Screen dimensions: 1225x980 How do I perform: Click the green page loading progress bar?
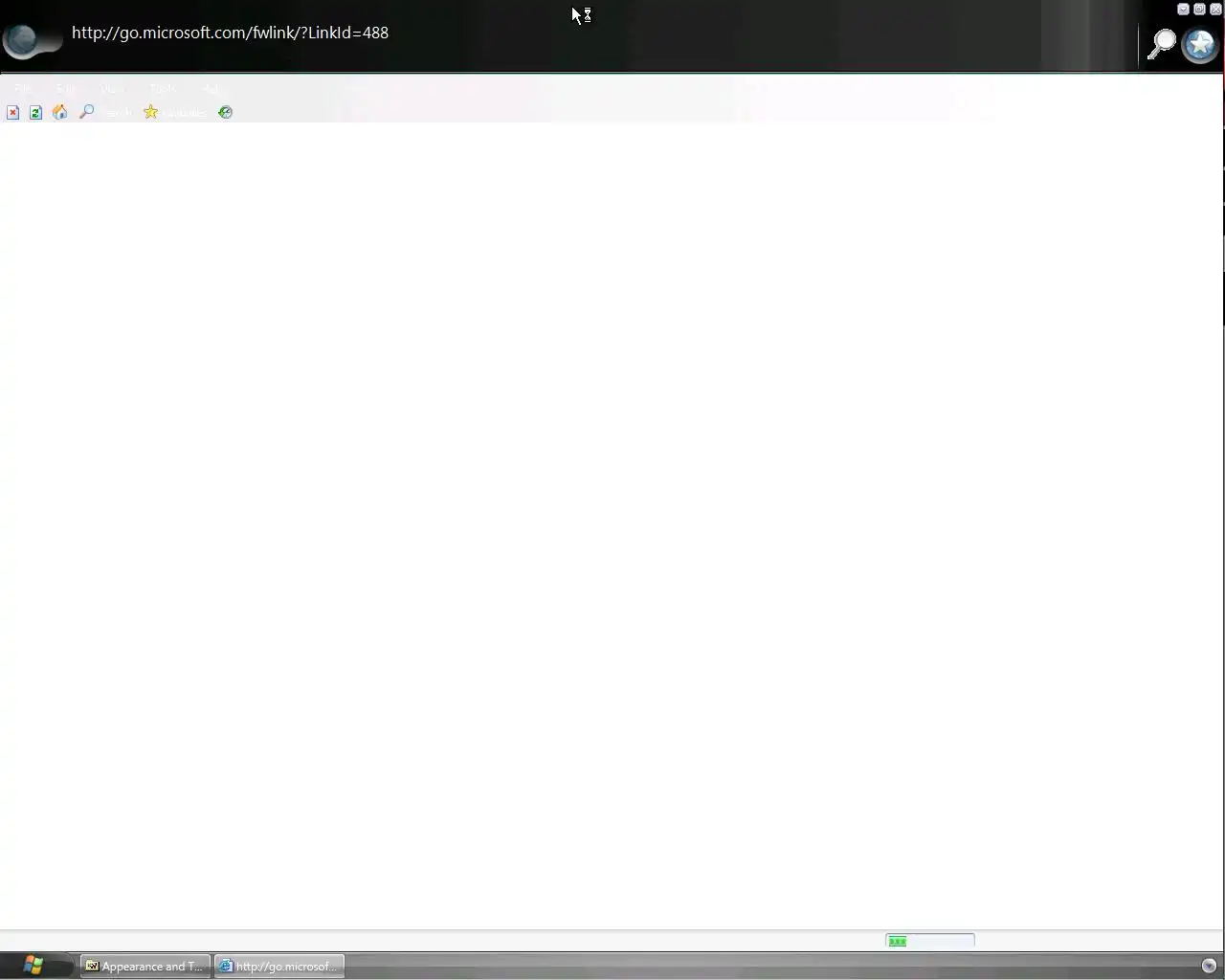tap(930, 941)
